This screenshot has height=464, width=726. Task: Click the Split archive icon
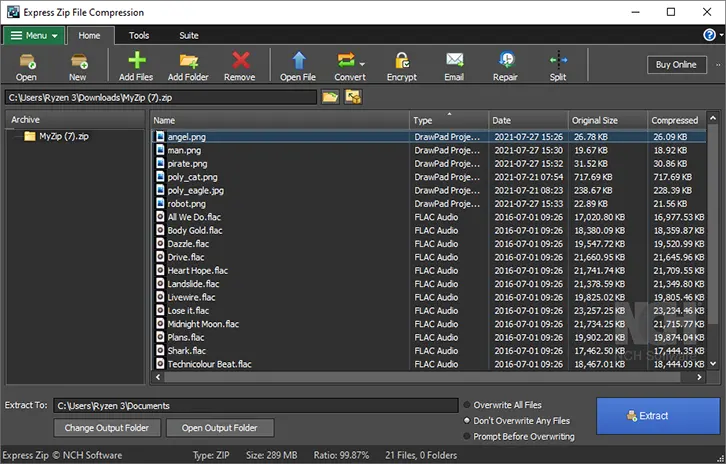pyautogui.click(x=558, y=60)
